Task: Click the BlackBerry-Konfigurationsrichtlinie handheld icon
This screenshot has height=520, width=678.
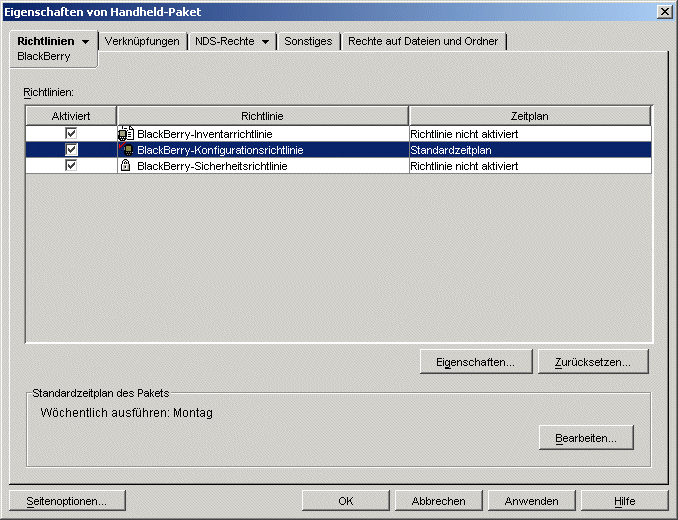Action: (126, 150)
